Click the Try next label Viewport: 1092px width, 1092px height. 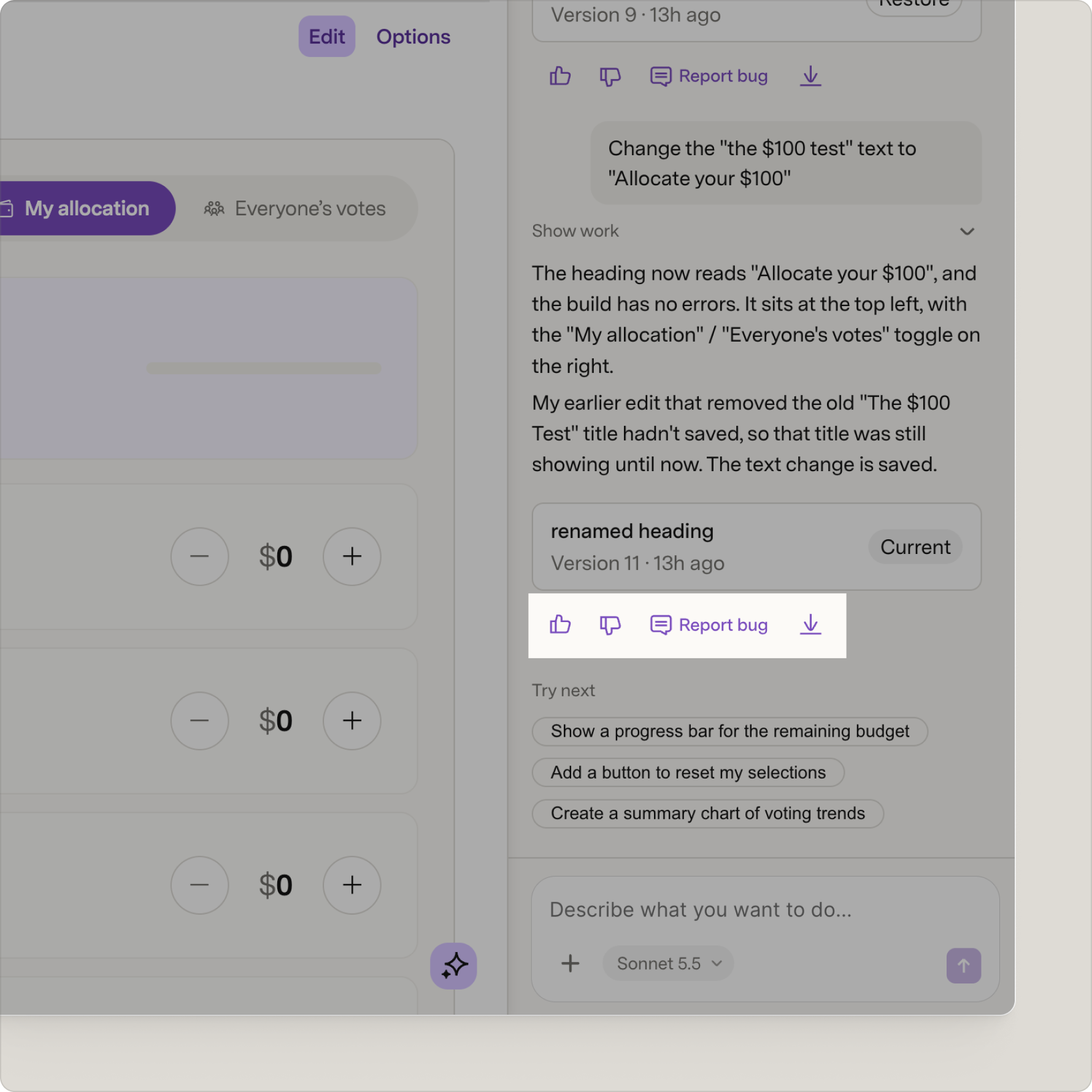coord(563,690)
